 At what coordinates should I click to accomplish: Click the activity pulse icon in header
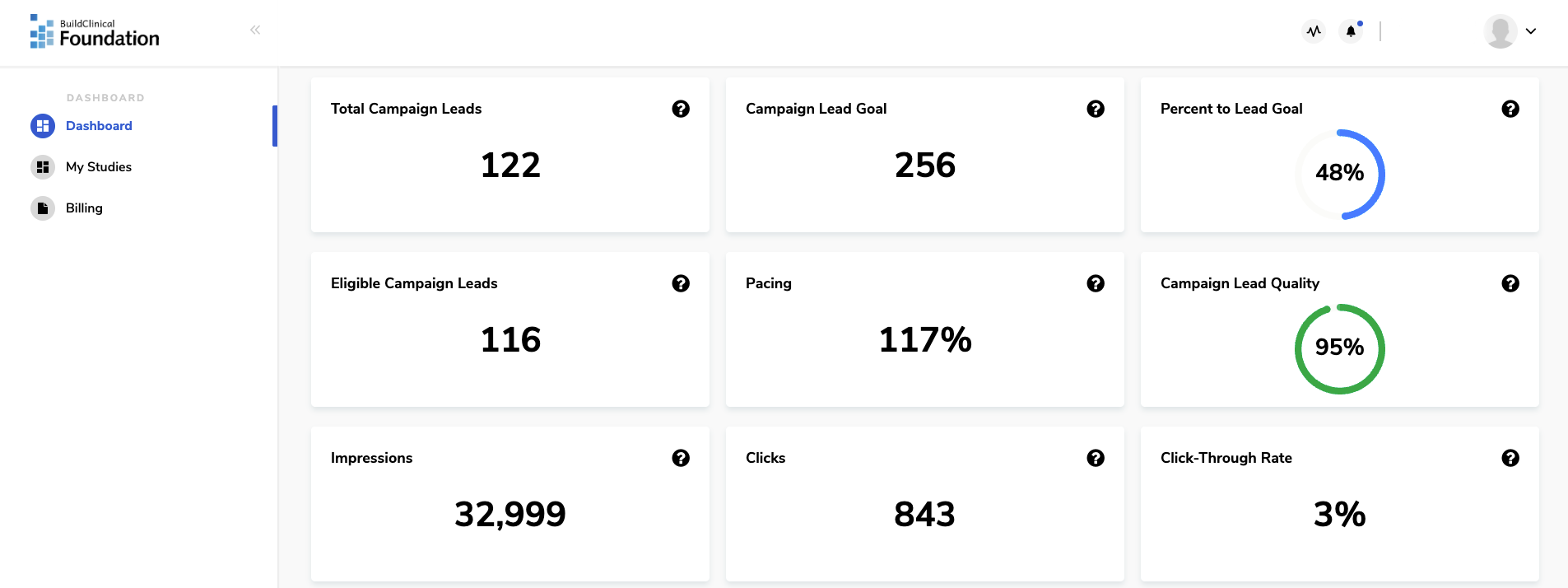pyautogui.click(x=1314, y=31)
